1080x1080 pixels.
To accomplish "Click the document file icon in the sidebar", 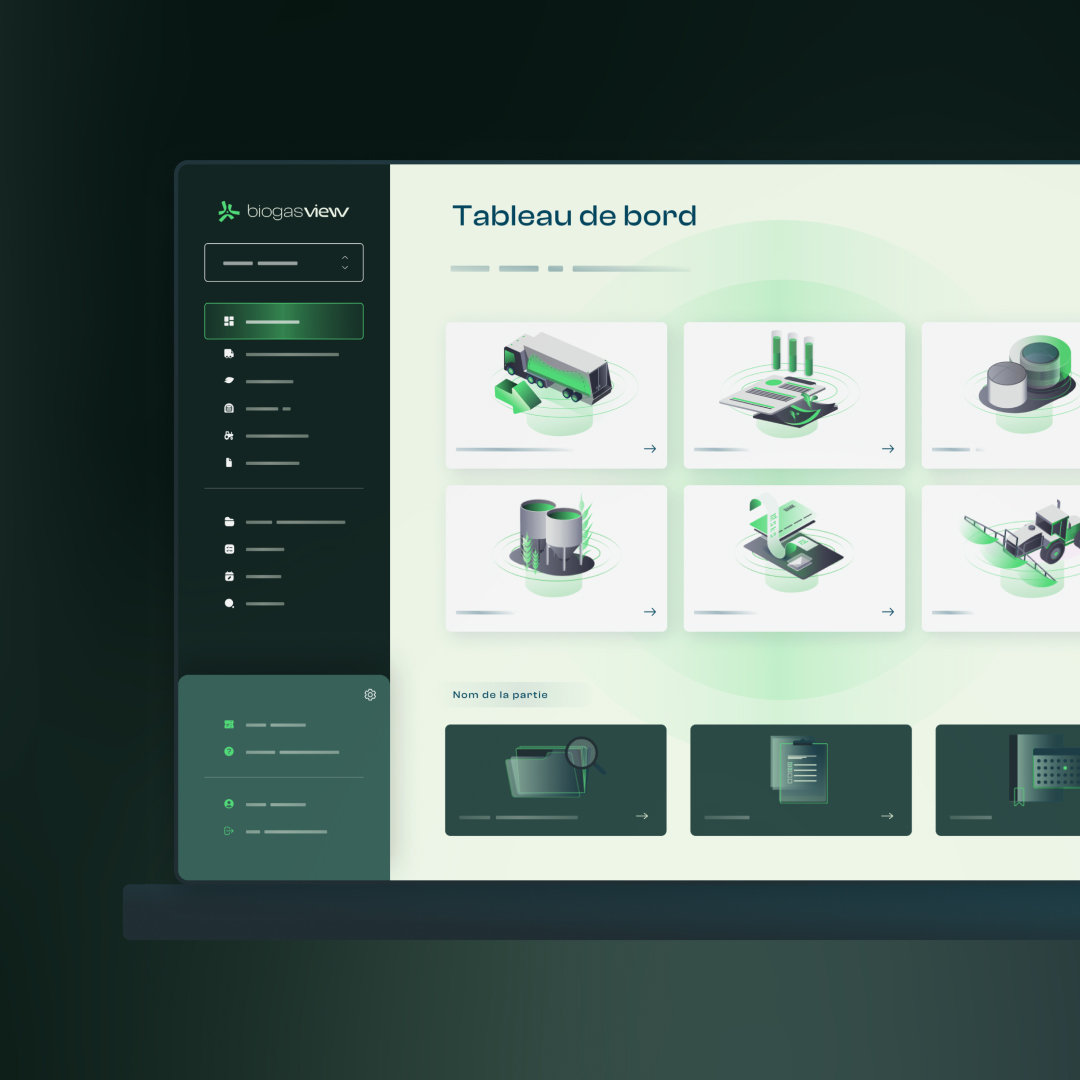I will click(229, 463).
